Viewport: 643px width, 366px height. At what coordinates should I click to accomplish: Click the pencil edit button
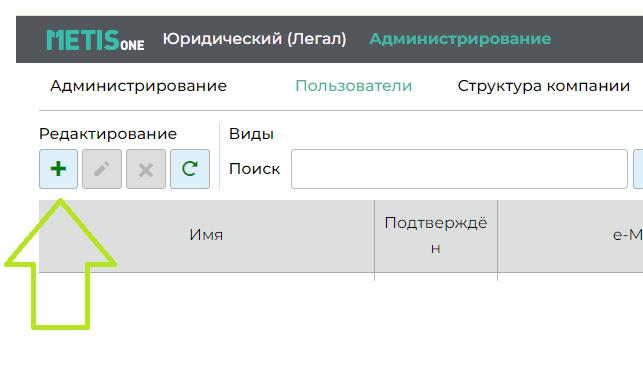[x=102, y=169]
